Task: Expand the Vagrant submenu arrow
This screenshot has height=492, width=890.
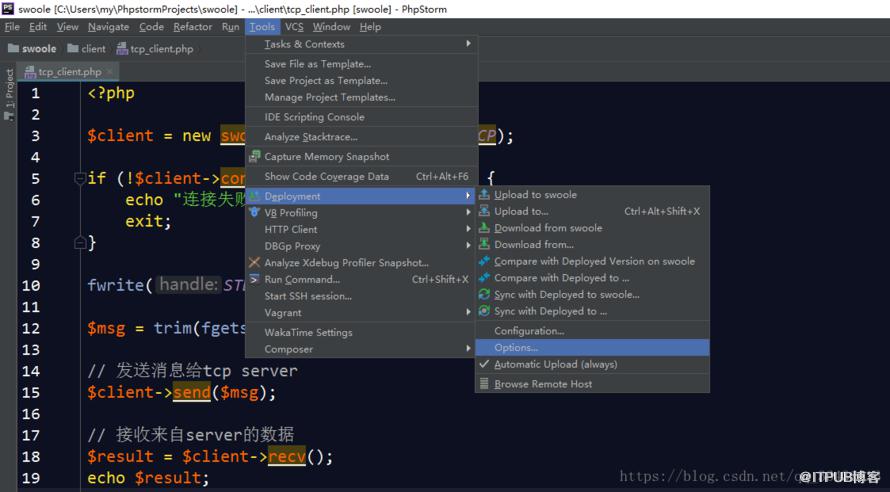Action: tap(468, 312)
